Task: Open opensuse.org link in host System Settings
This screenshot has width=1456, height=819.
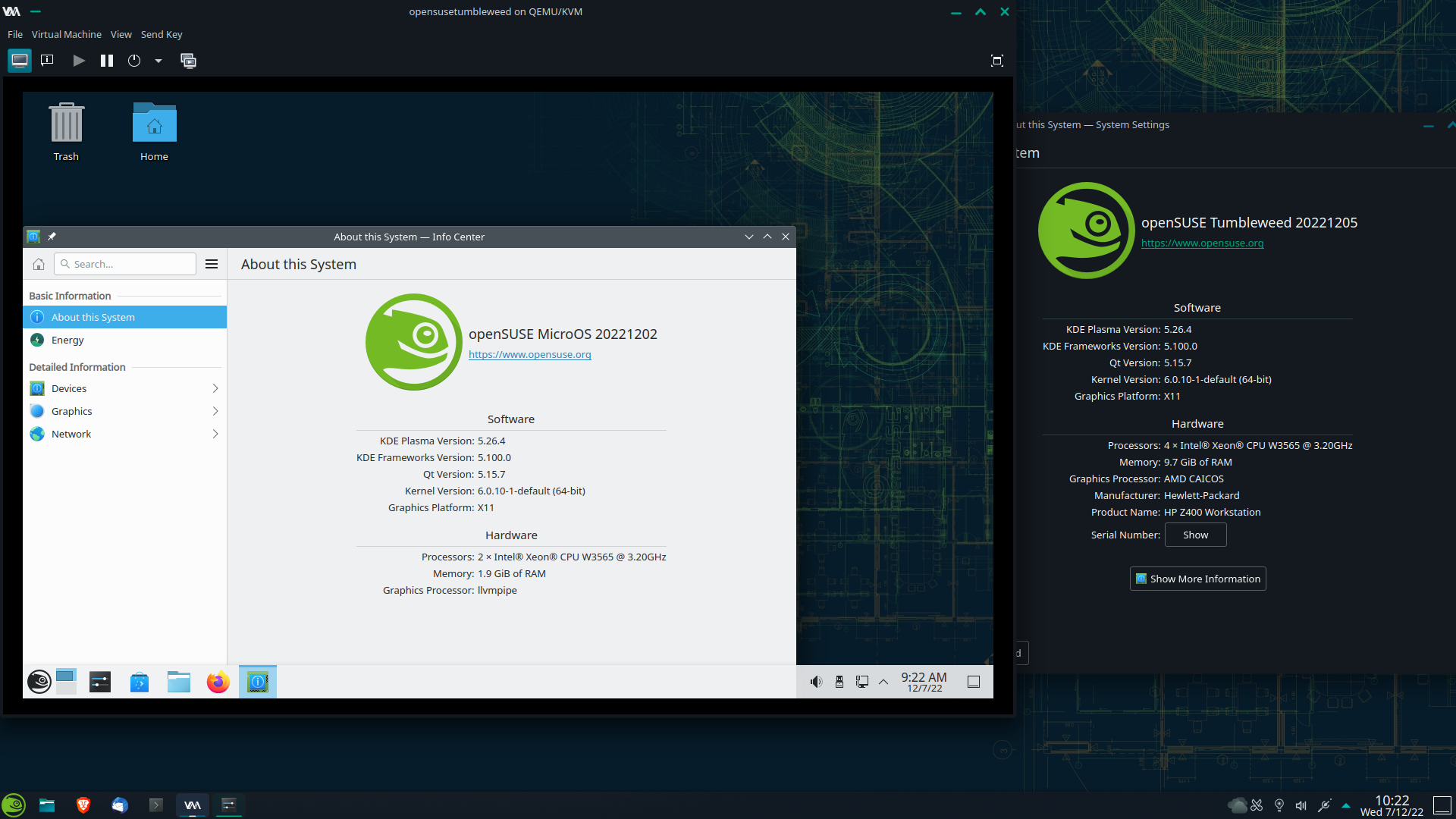Action: coord(1202,243)
